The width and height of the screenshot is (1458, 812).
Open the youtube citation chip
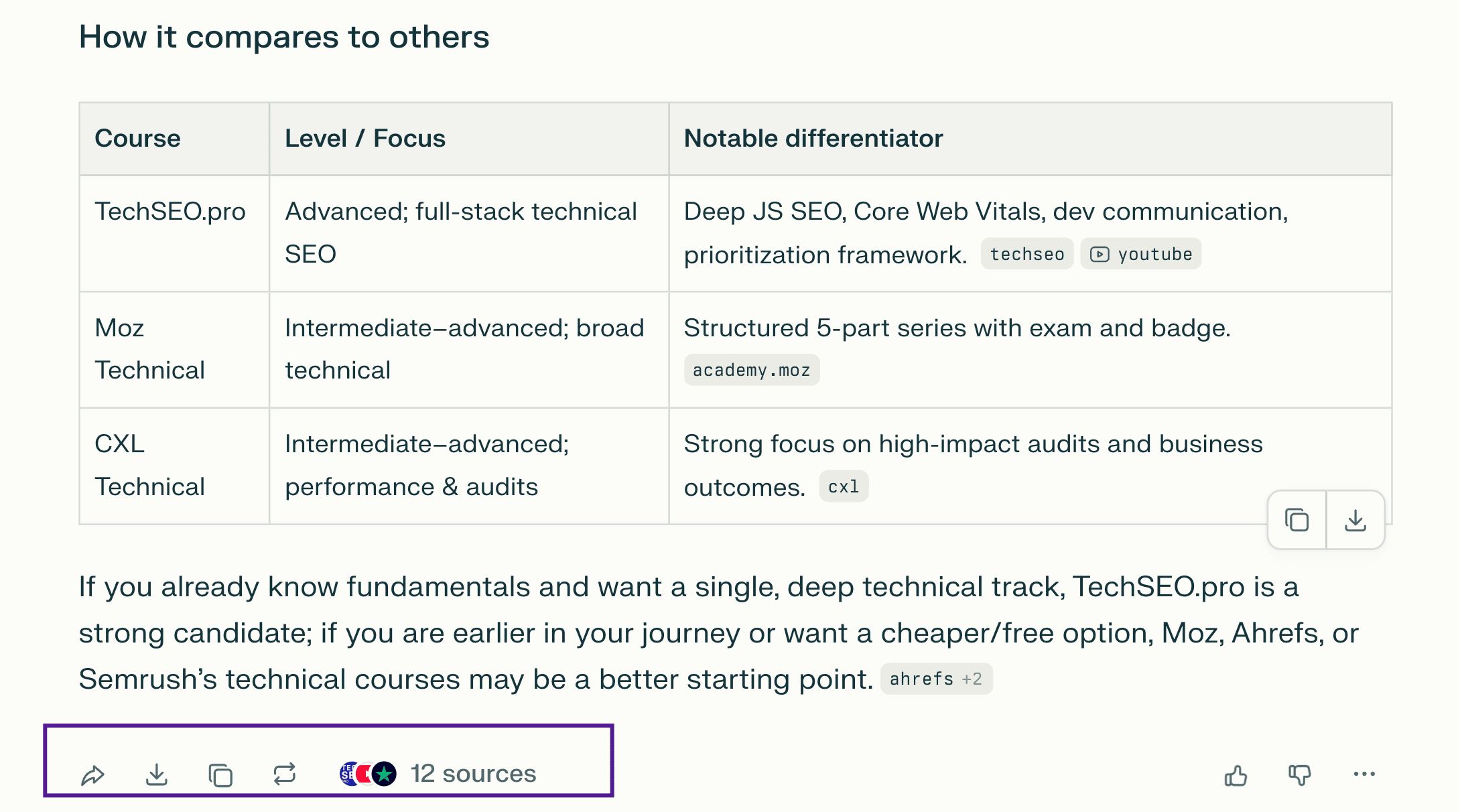point(1141,255)
